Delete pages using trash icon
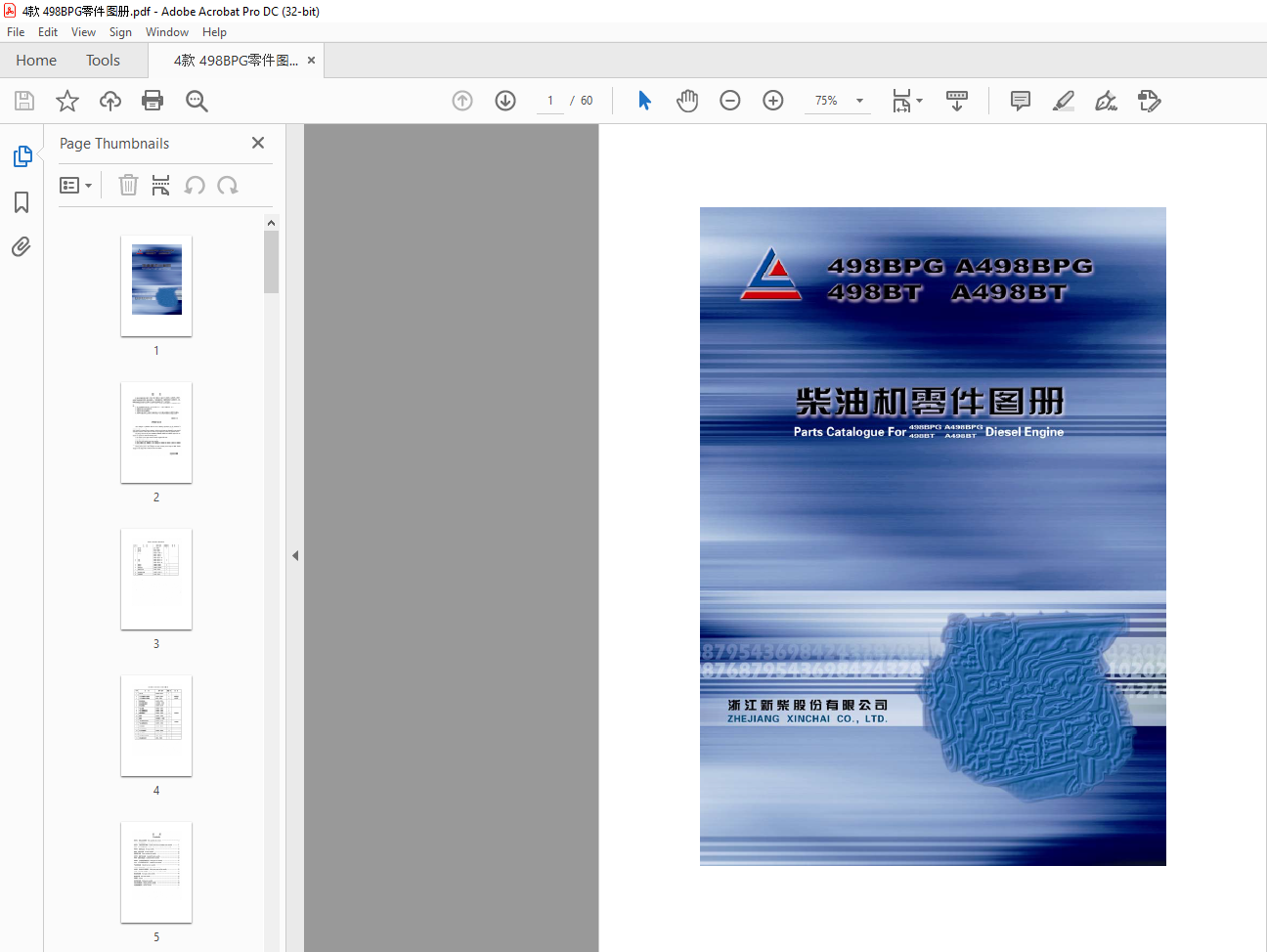 (x=128, y=185)
